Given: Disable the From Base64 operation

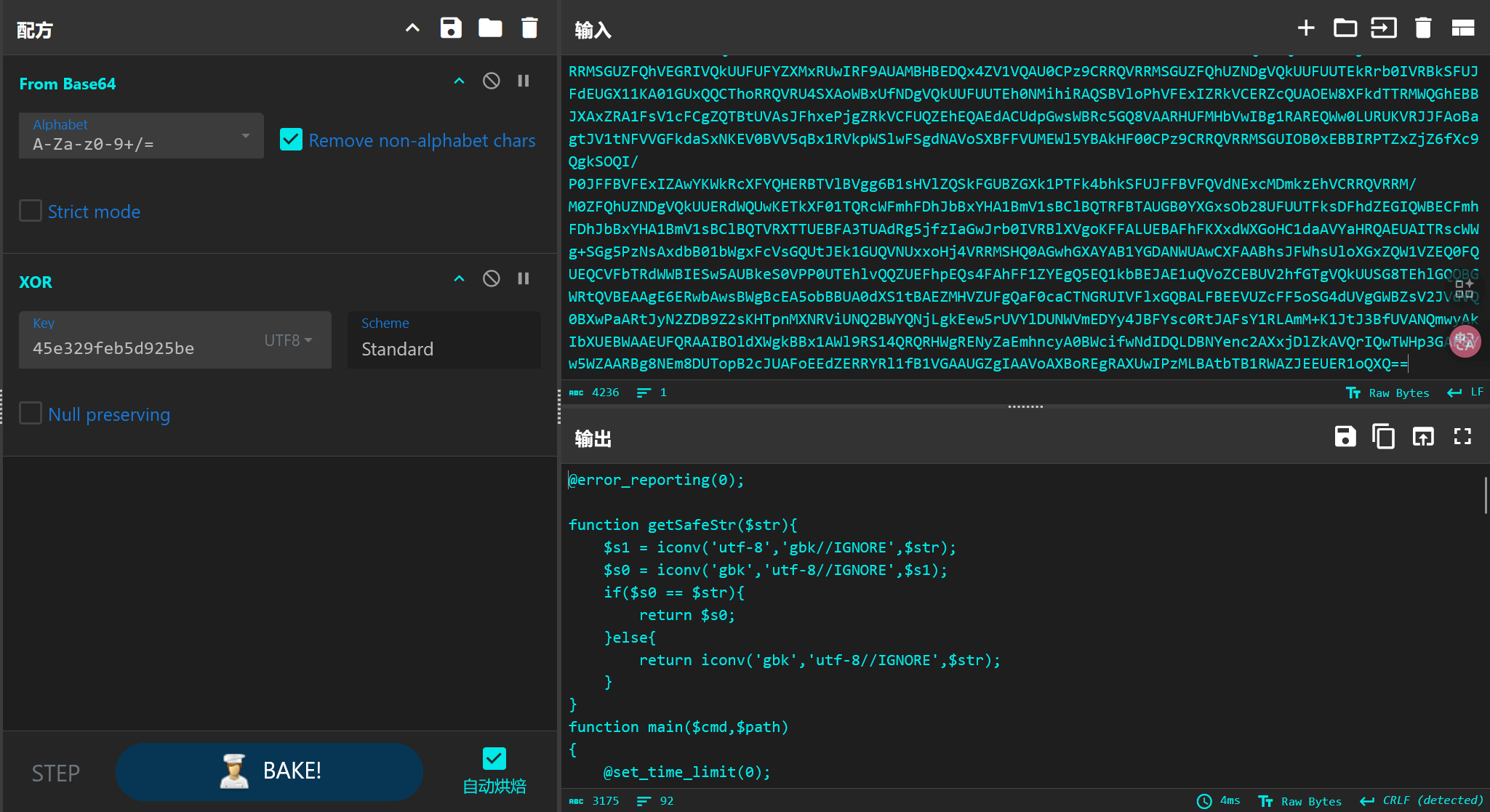Looking at the screenshot, I should pos(492,81).
